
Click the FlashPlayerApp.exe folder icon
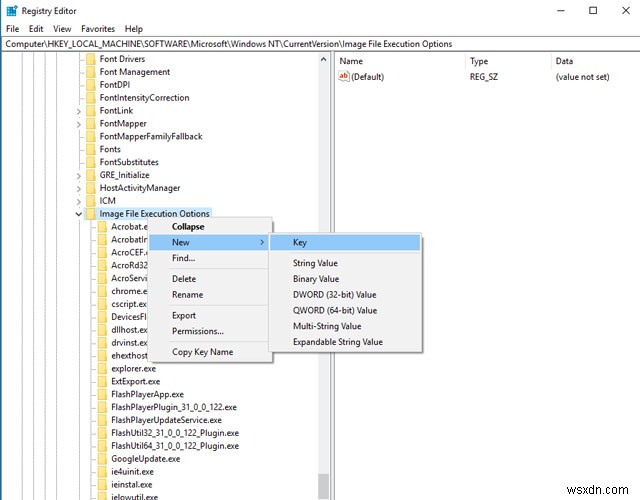point(102,394)
